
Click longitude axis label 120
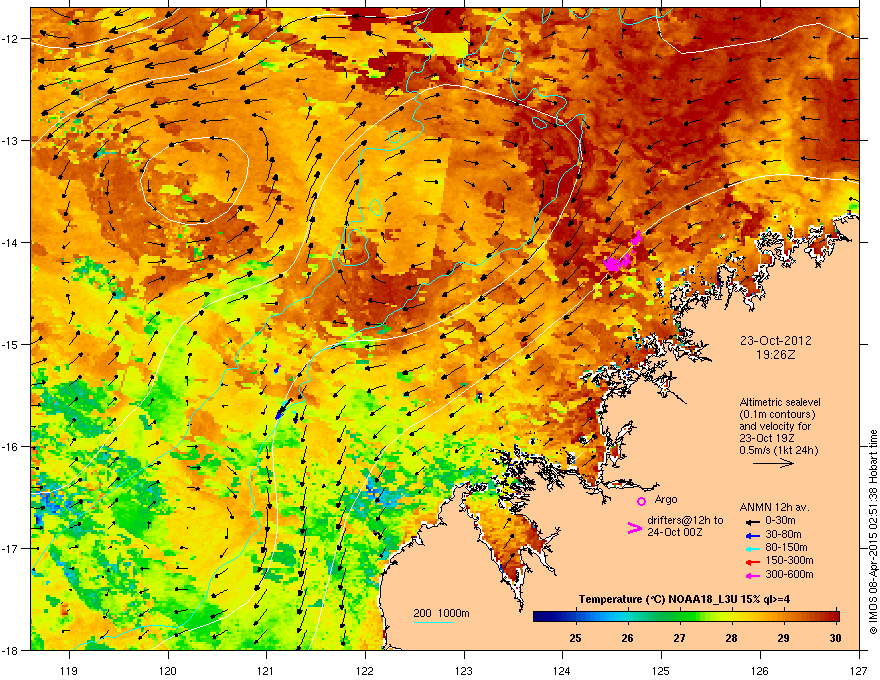coord(168,670)
